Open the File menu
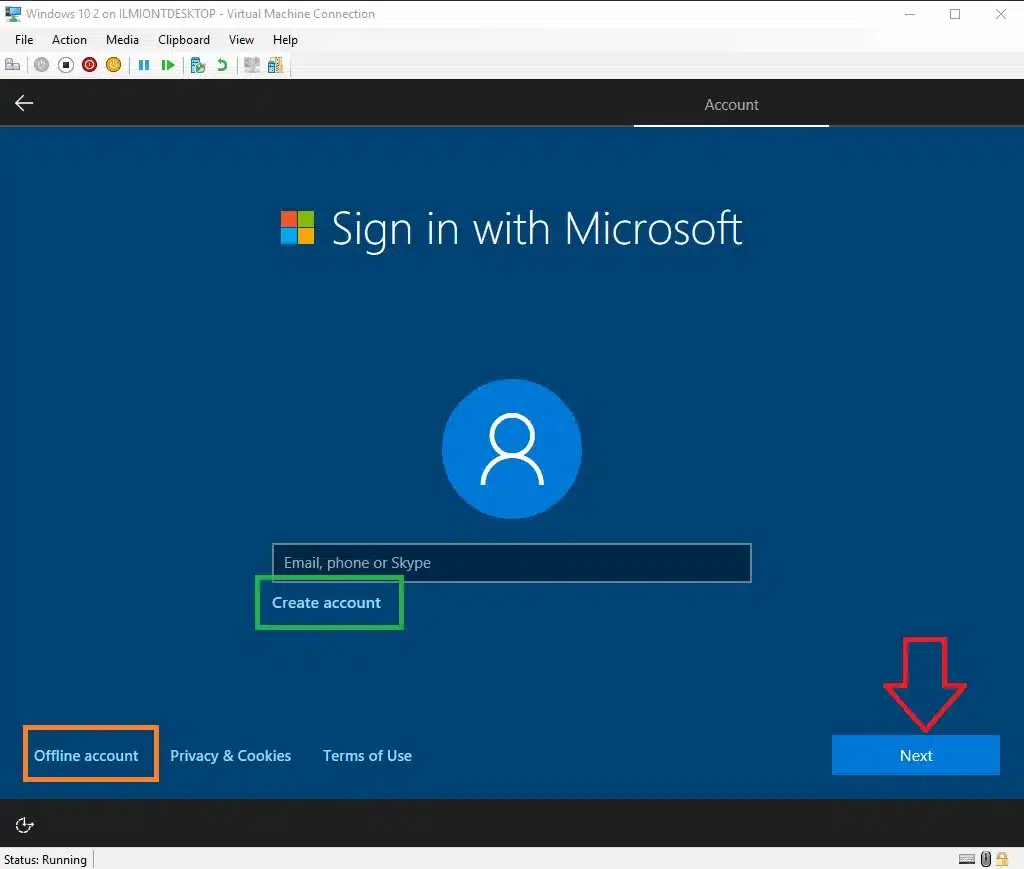The height and width of the screenshot is (869, 1024). (x=24, y=40)
